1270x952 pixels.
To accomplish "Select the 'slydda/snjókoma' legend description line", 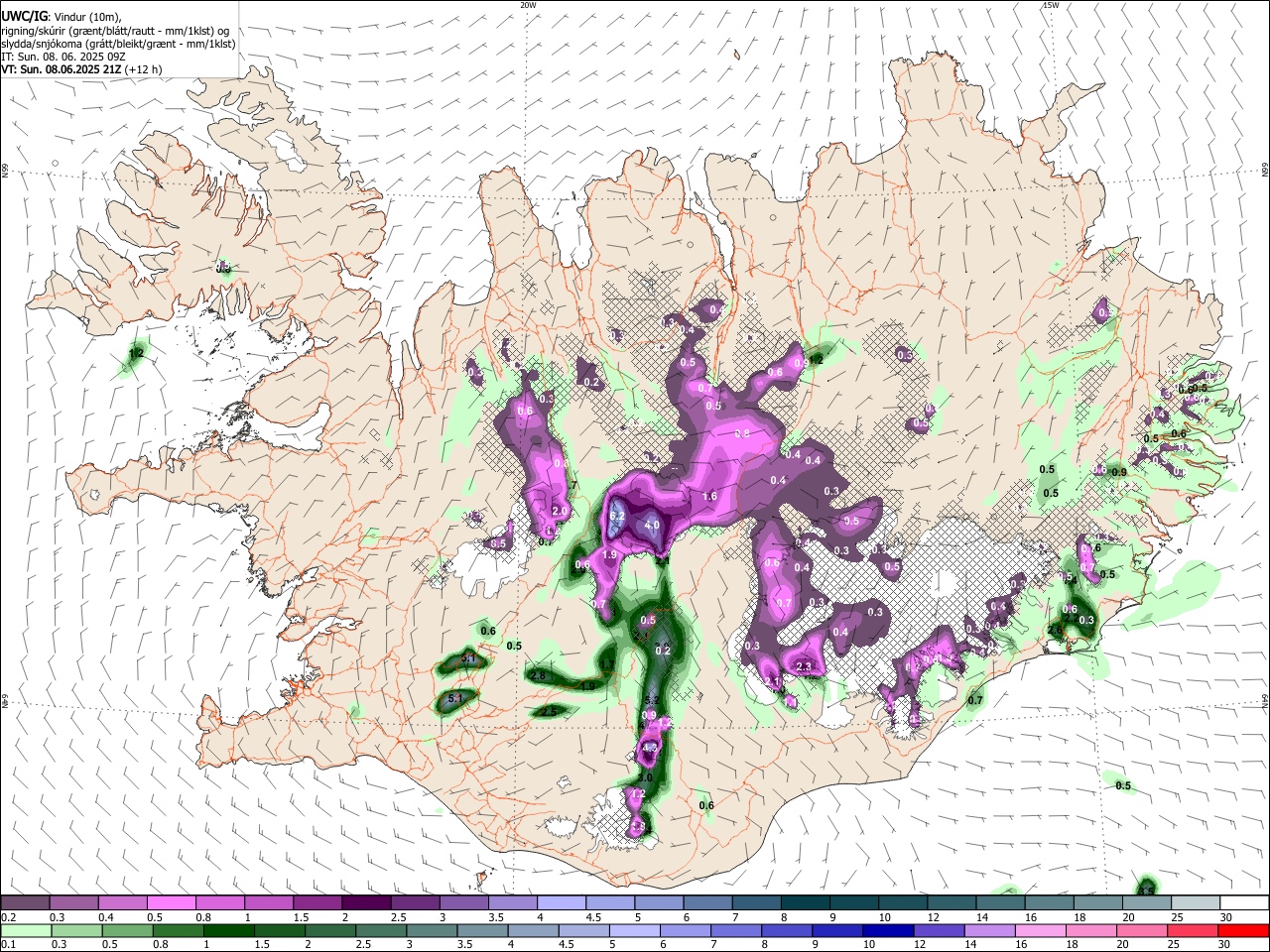I will pos(118,44).
